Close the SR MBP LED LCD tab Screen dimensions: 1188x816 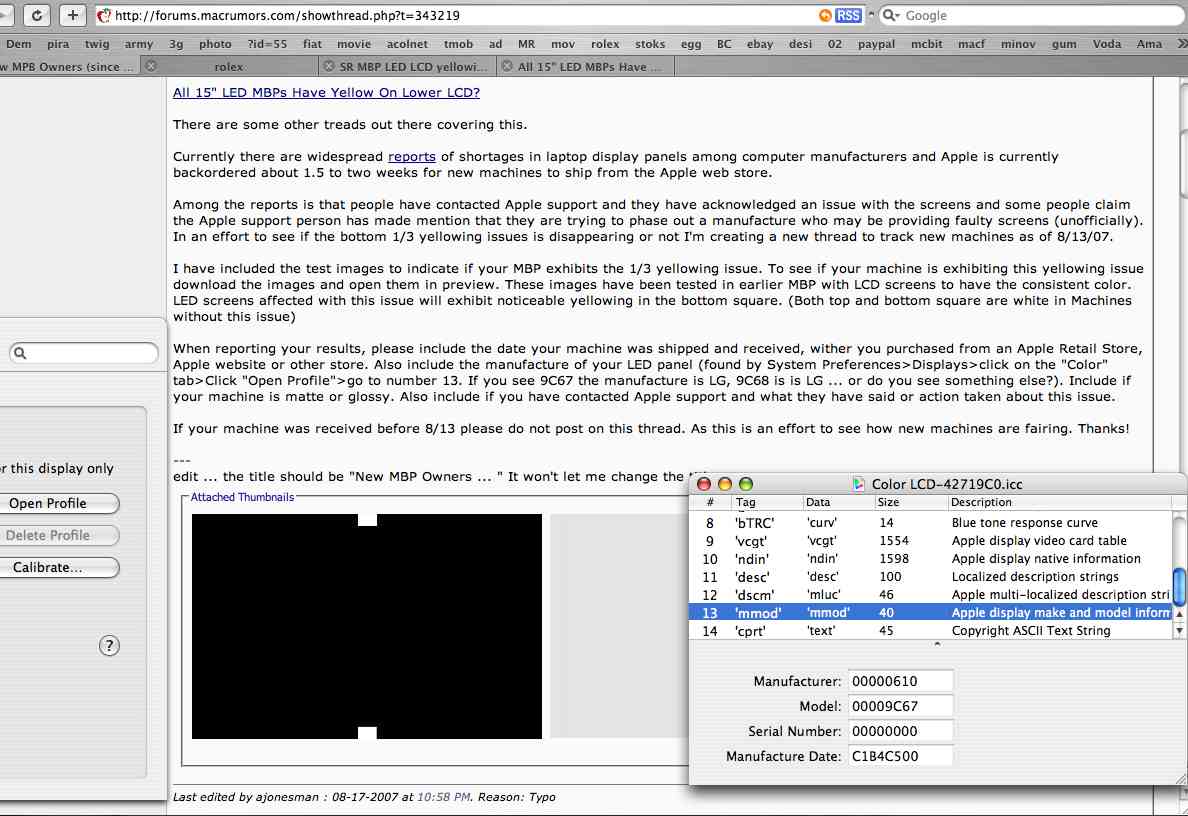(329, 66)
